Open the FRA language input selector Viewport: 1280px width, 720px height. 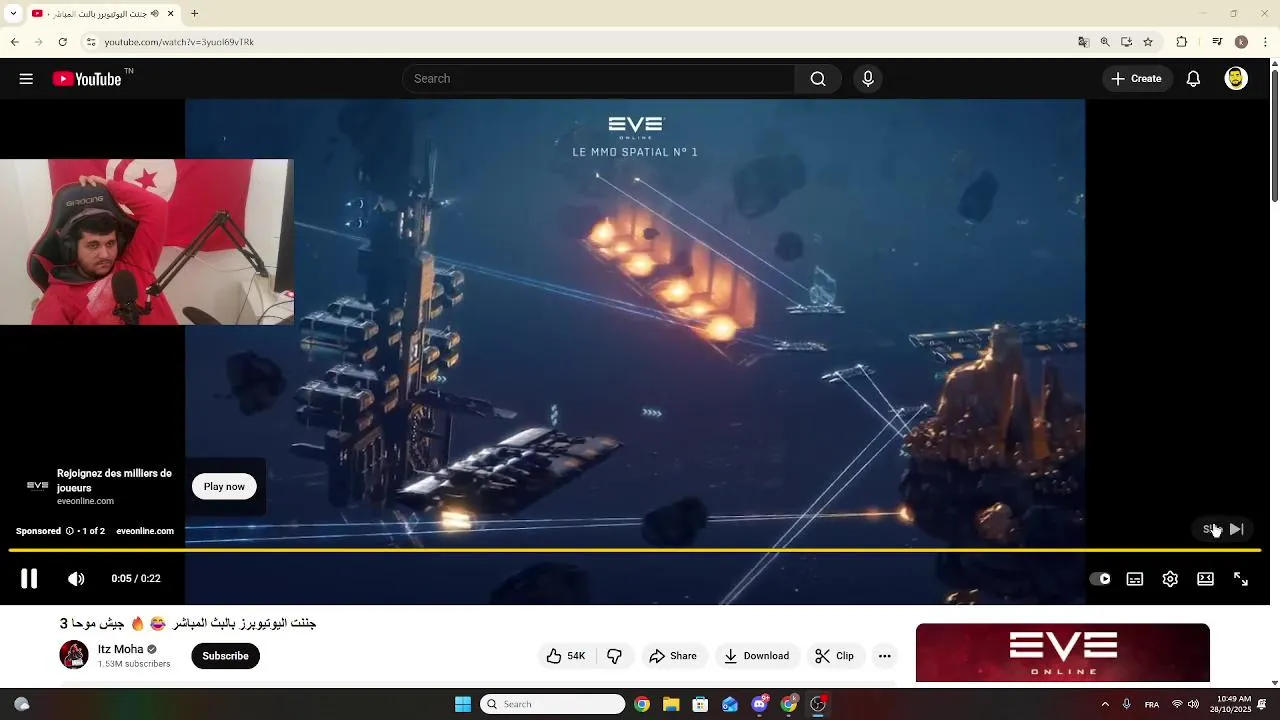tap(1152, 704)
